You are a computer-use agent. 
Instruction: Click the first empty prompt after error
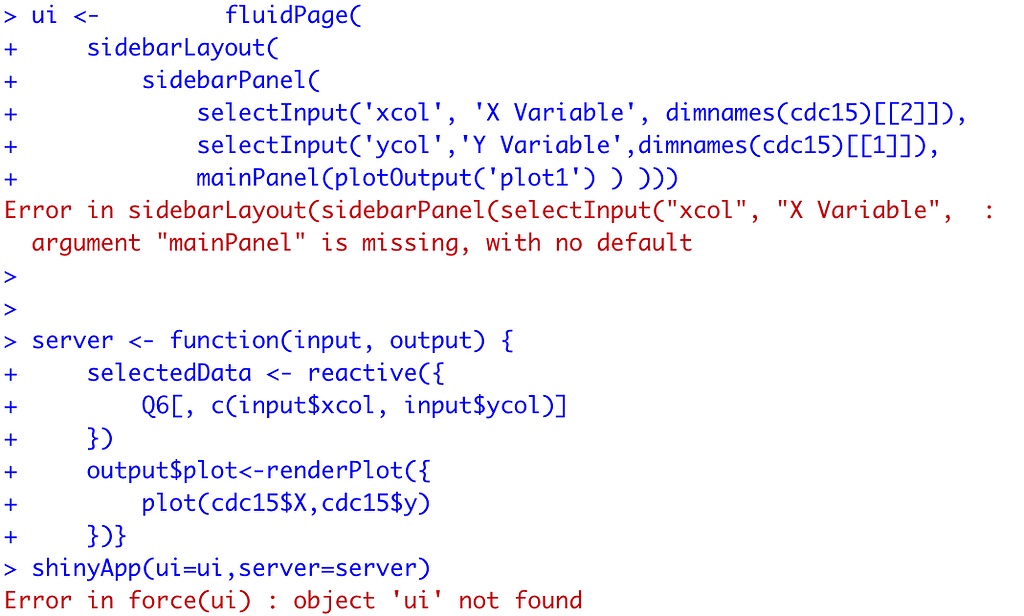pos(10,277)
